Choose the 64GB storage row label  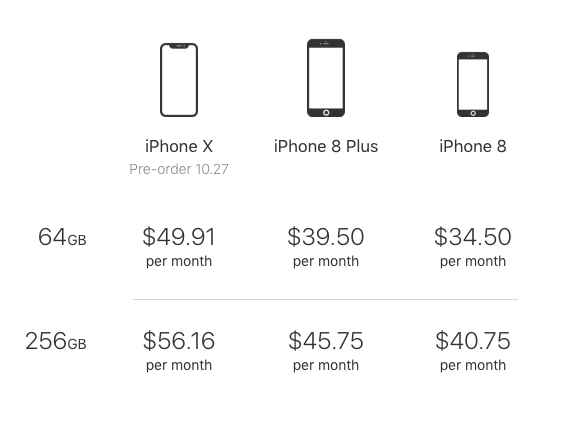[62, 237]
